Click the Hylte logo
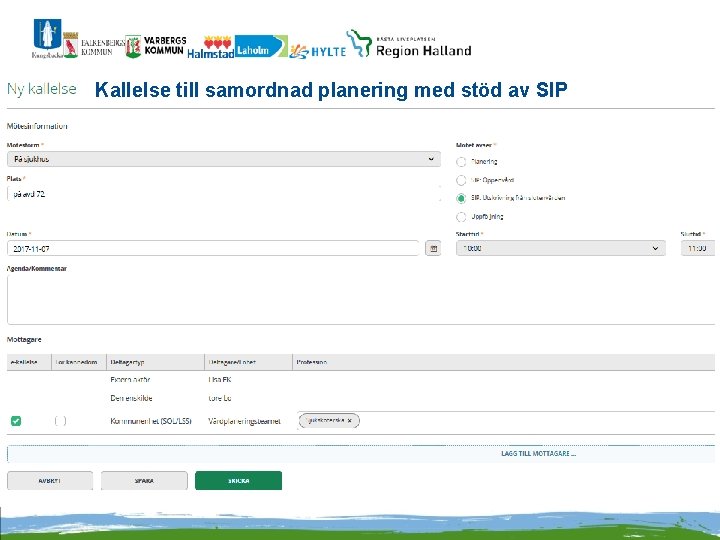The width and height of the screenshot is (720, 540). point(317,51)
